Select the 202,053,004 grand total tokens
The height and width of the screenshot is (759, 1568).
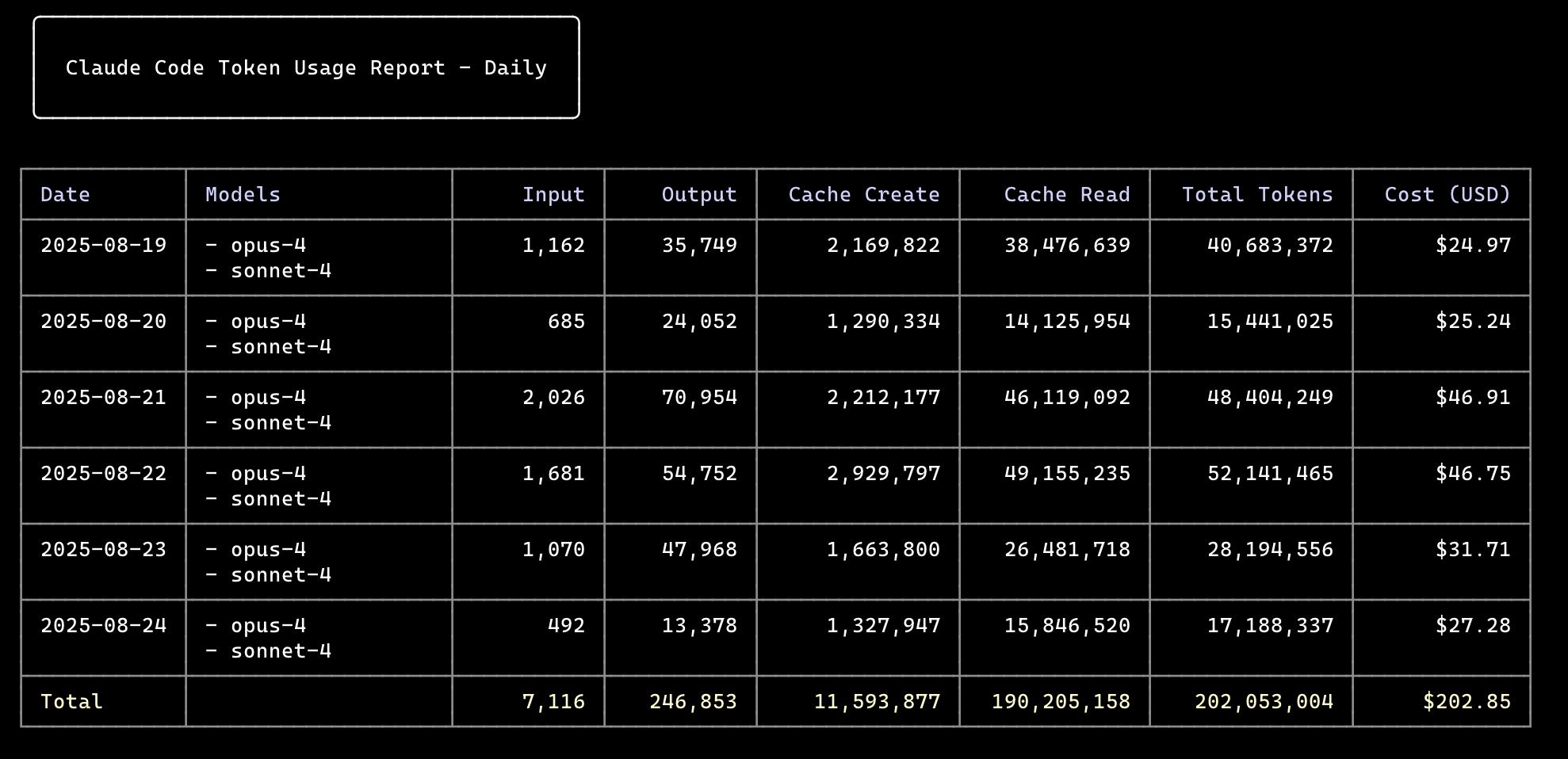coord(1264,702)
